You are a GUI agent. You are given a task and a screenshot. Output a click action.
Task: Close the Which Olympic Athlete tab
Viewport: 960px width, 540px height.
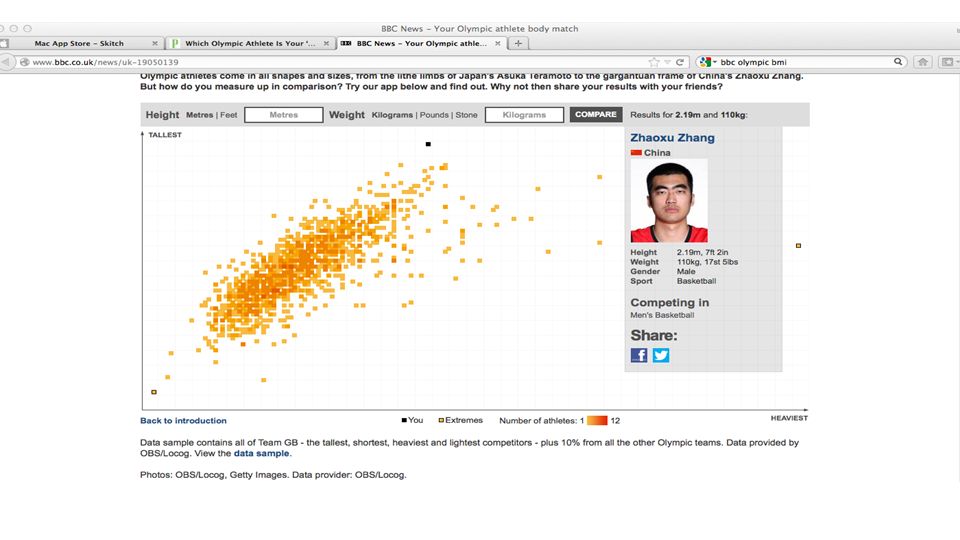[326, 43]
